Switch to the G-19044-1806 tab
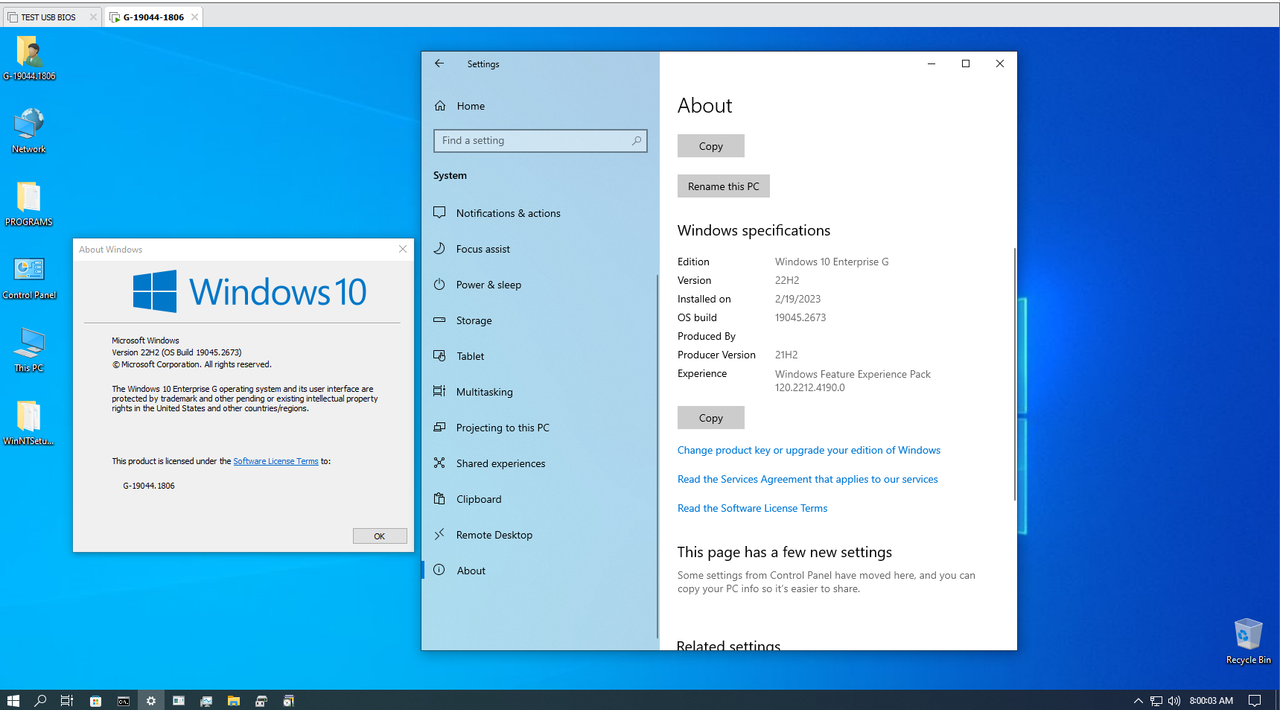This screenshot has height=710, width=1280. [x=152, y=17]
